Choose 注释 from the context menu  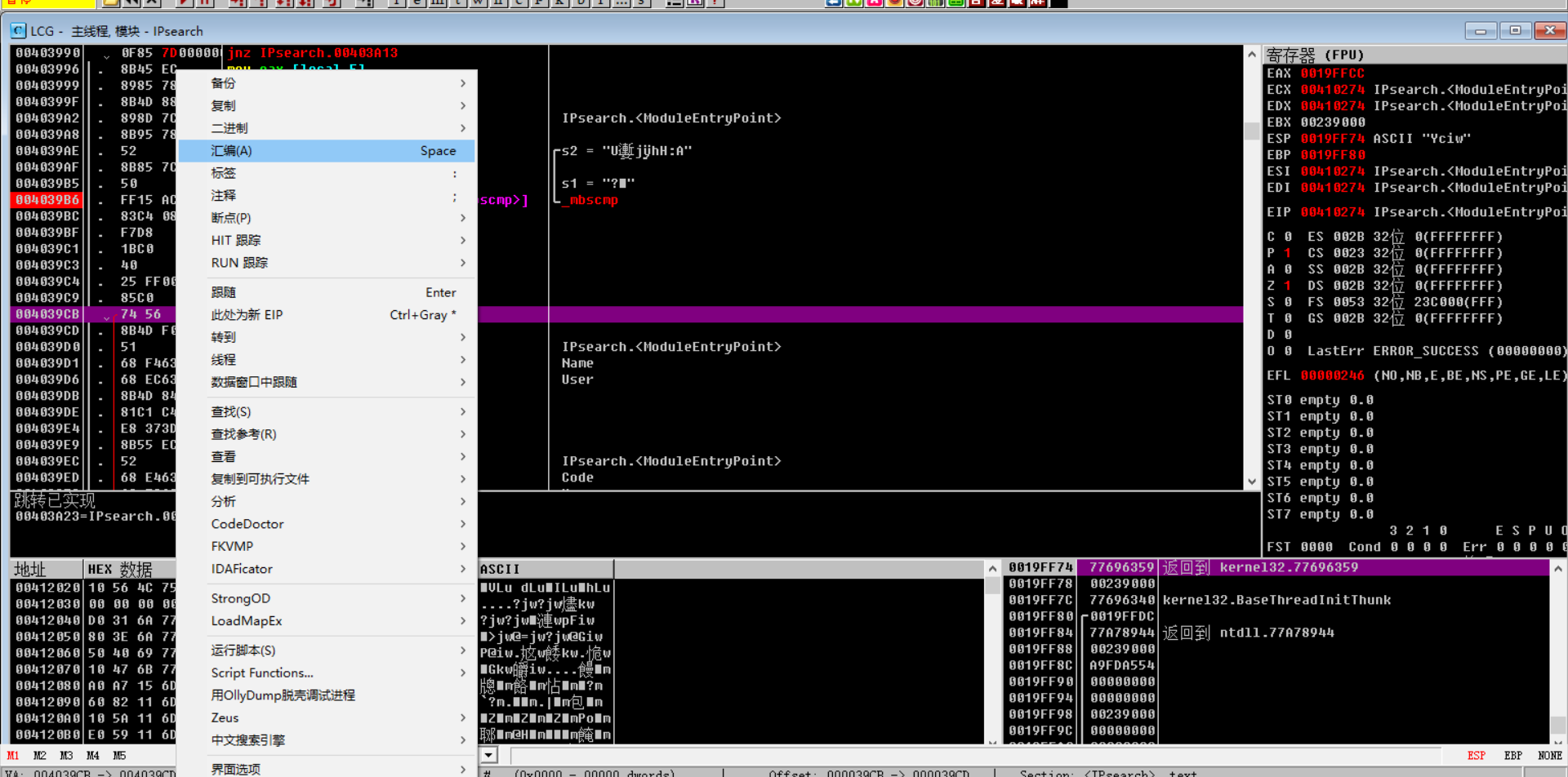[327, 196]
